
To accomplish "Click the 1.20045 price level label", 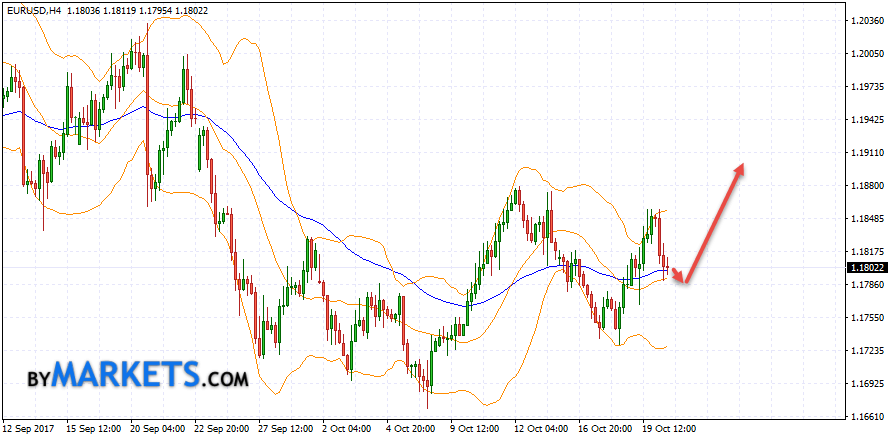I will point(866,54).
